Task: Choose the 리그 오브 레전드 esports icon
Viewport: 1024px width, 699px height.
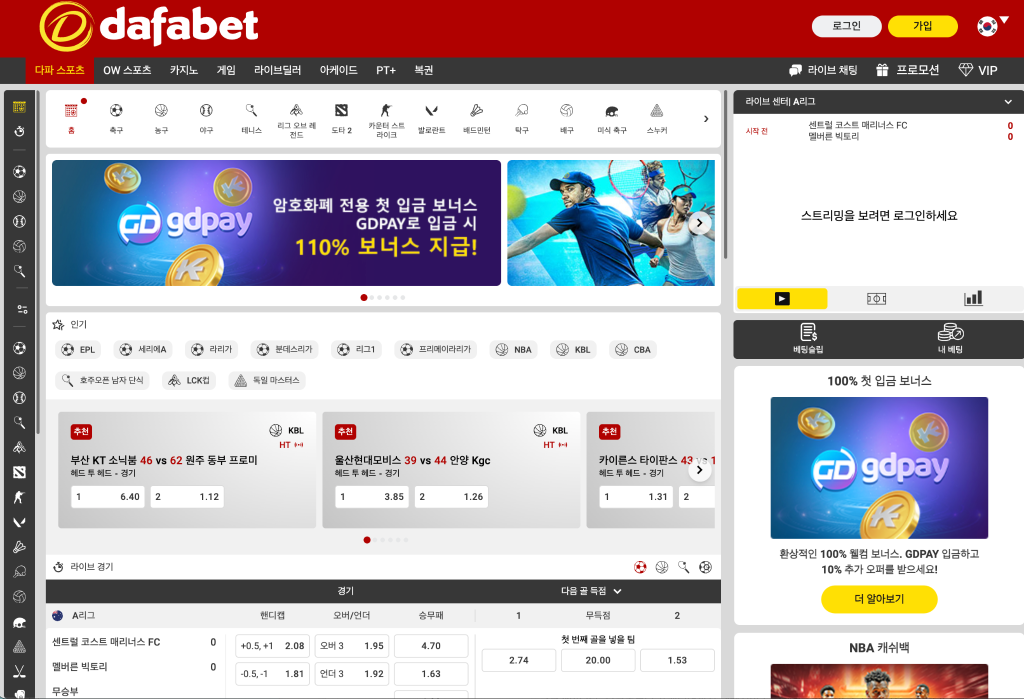Action: [296, 120]
